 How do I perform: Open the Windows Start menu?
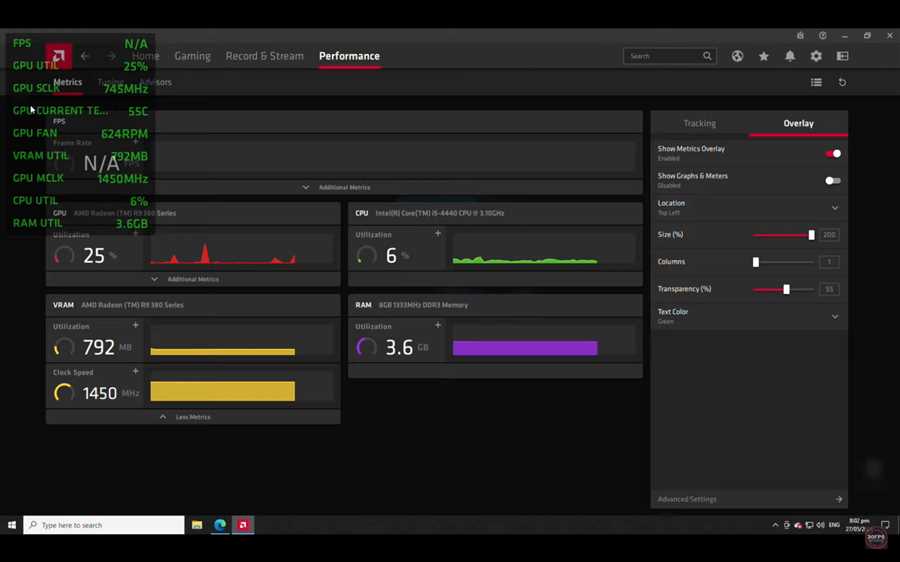pyautogui.click(x=11, y=525)
